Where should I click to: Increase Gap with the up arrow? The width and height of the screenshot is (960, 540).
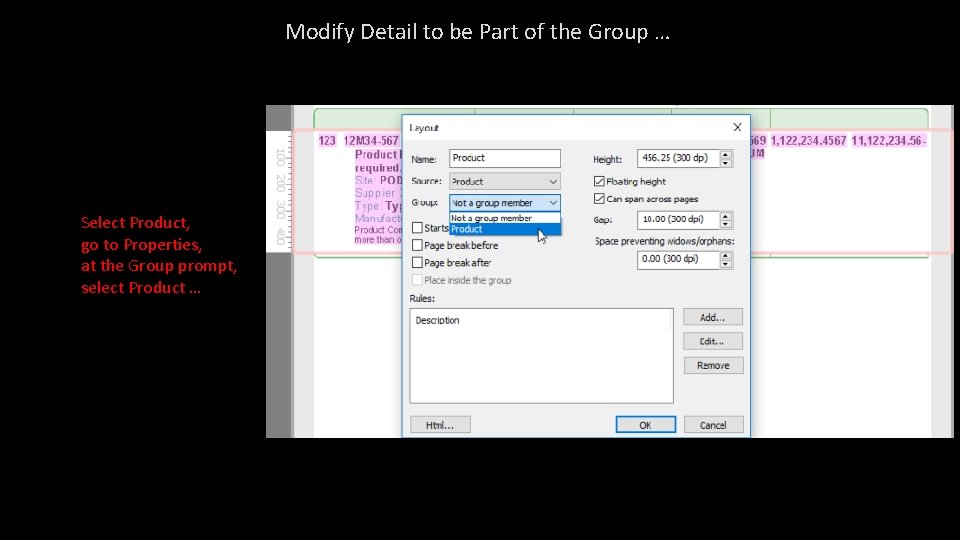point(726,216)
